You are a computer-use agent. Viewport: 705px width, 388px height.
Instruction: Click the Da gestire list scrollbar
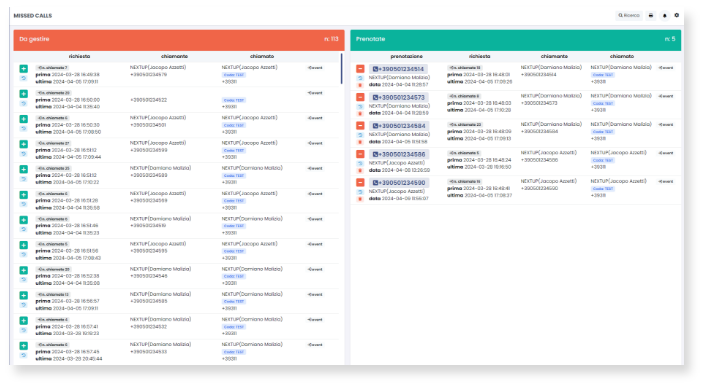tap(341, 69)
